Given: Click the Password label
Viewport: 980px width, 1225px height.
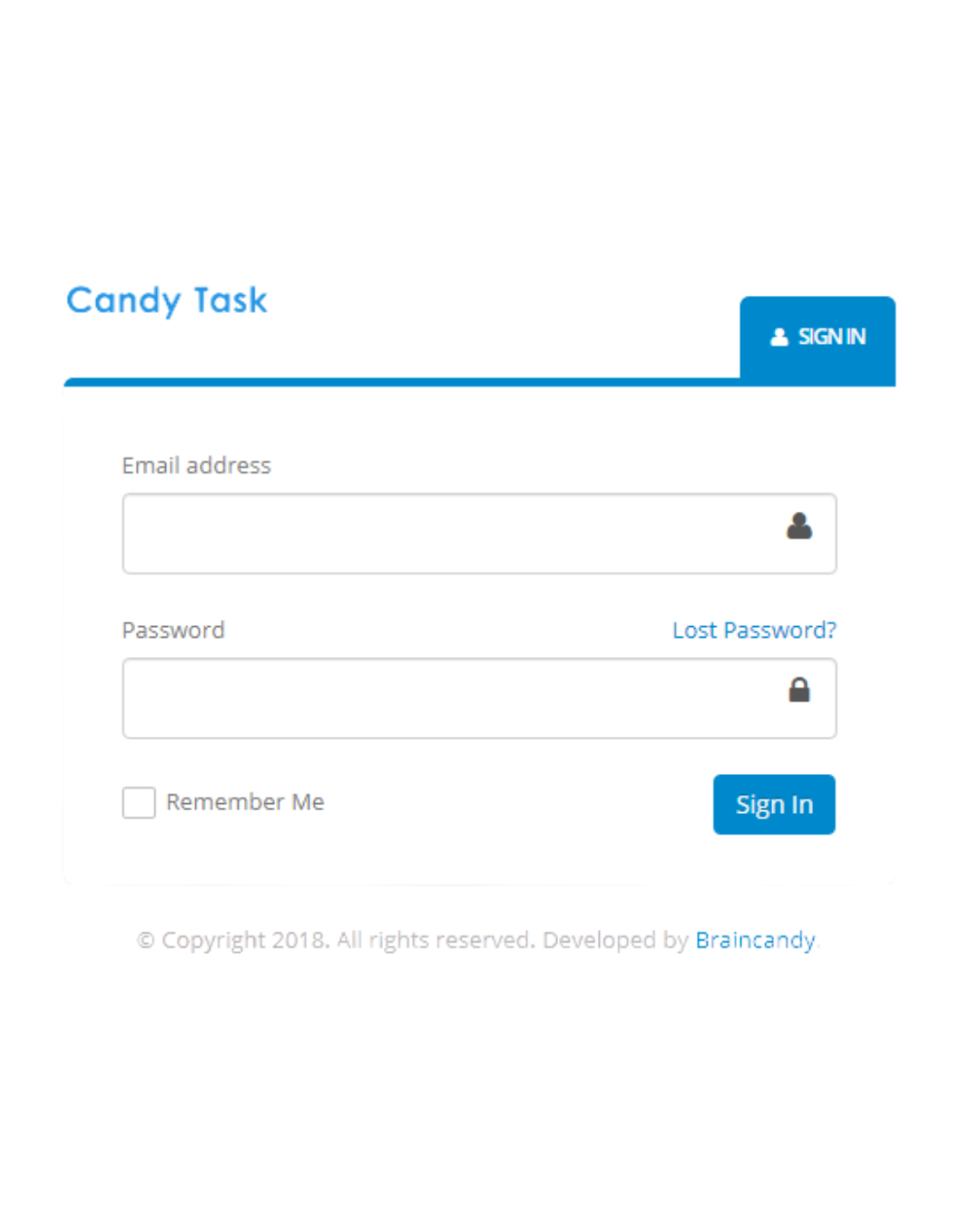Looking at the screenshot, I should click(173, 631).
